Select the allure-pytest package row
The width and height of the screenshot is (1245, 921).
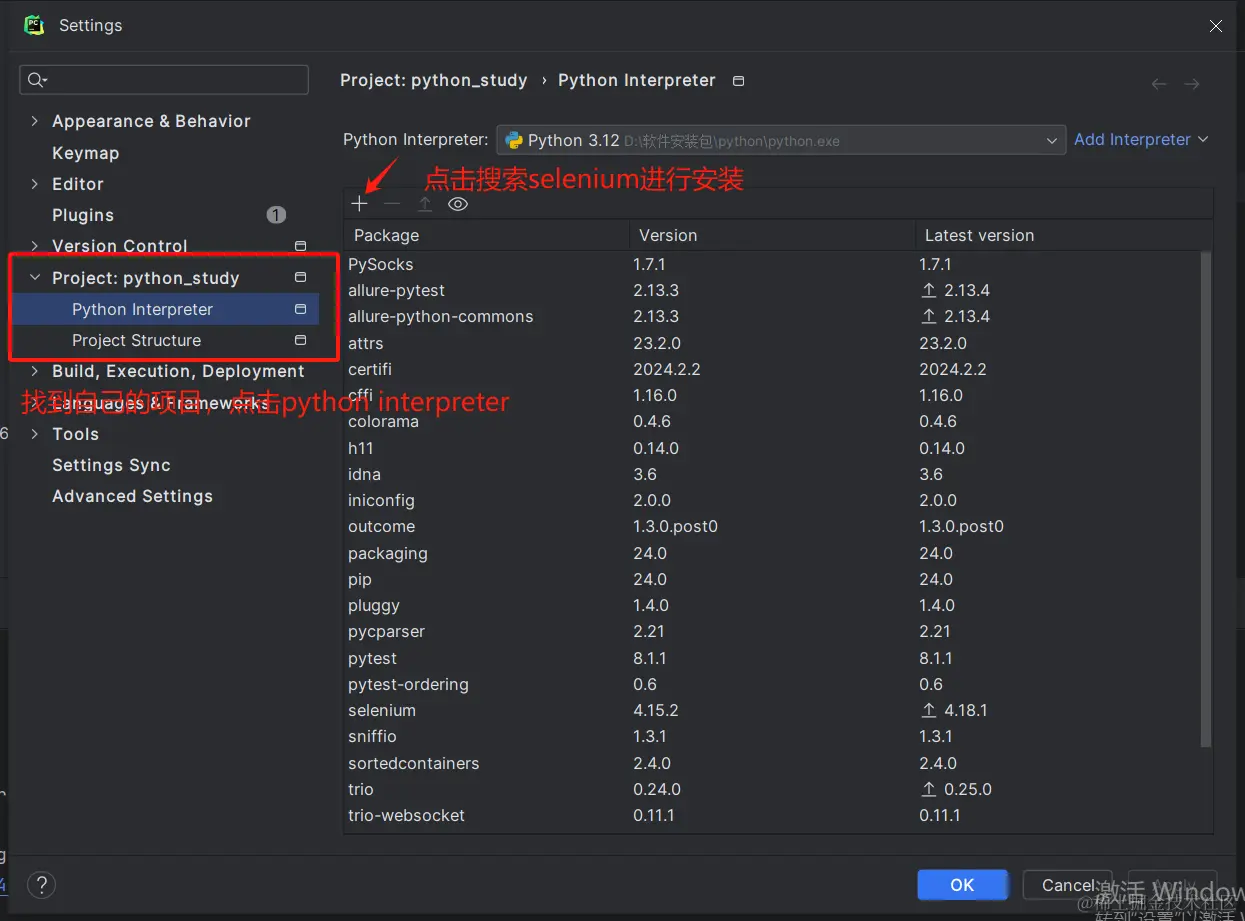pos(771,290)
